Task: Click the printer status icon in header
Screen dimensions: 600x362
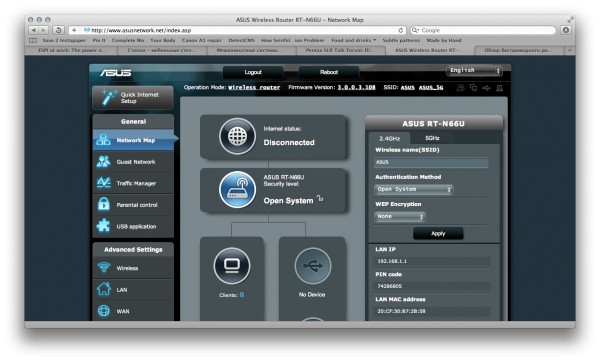Action: click(499, 88)
